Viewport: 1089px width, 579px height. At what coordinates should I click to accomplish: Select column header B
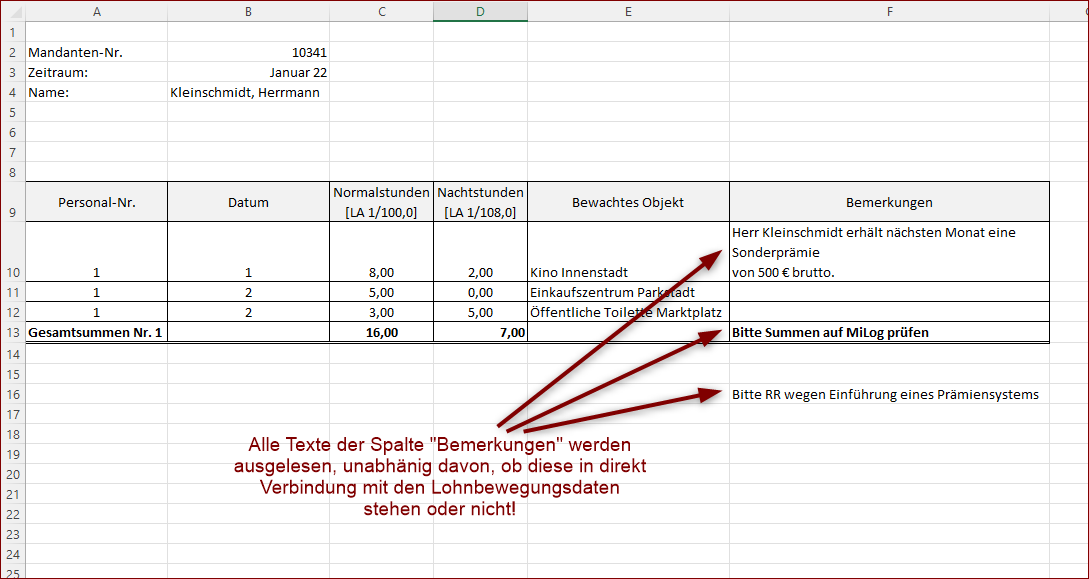click(x=249, y=11)
